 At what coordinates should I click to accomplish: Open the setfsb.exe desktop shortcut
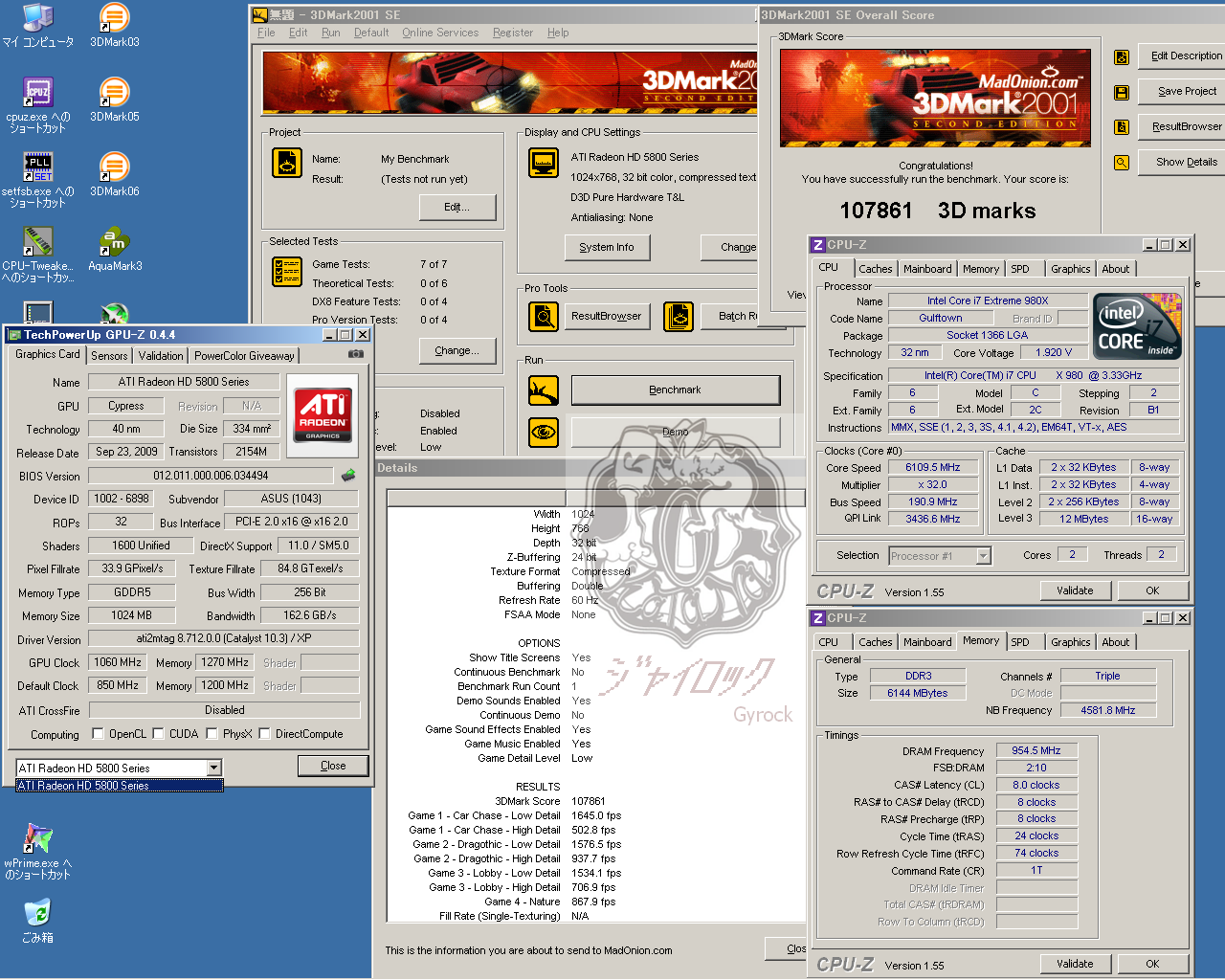point(38,179)
